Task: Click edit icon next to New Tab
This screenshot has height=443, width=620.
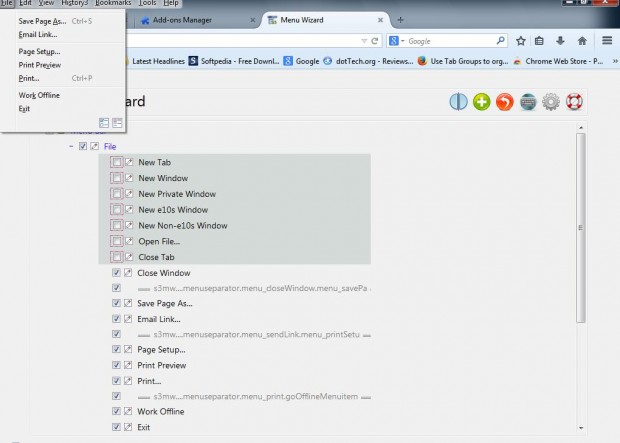Action: click(129, 162)
